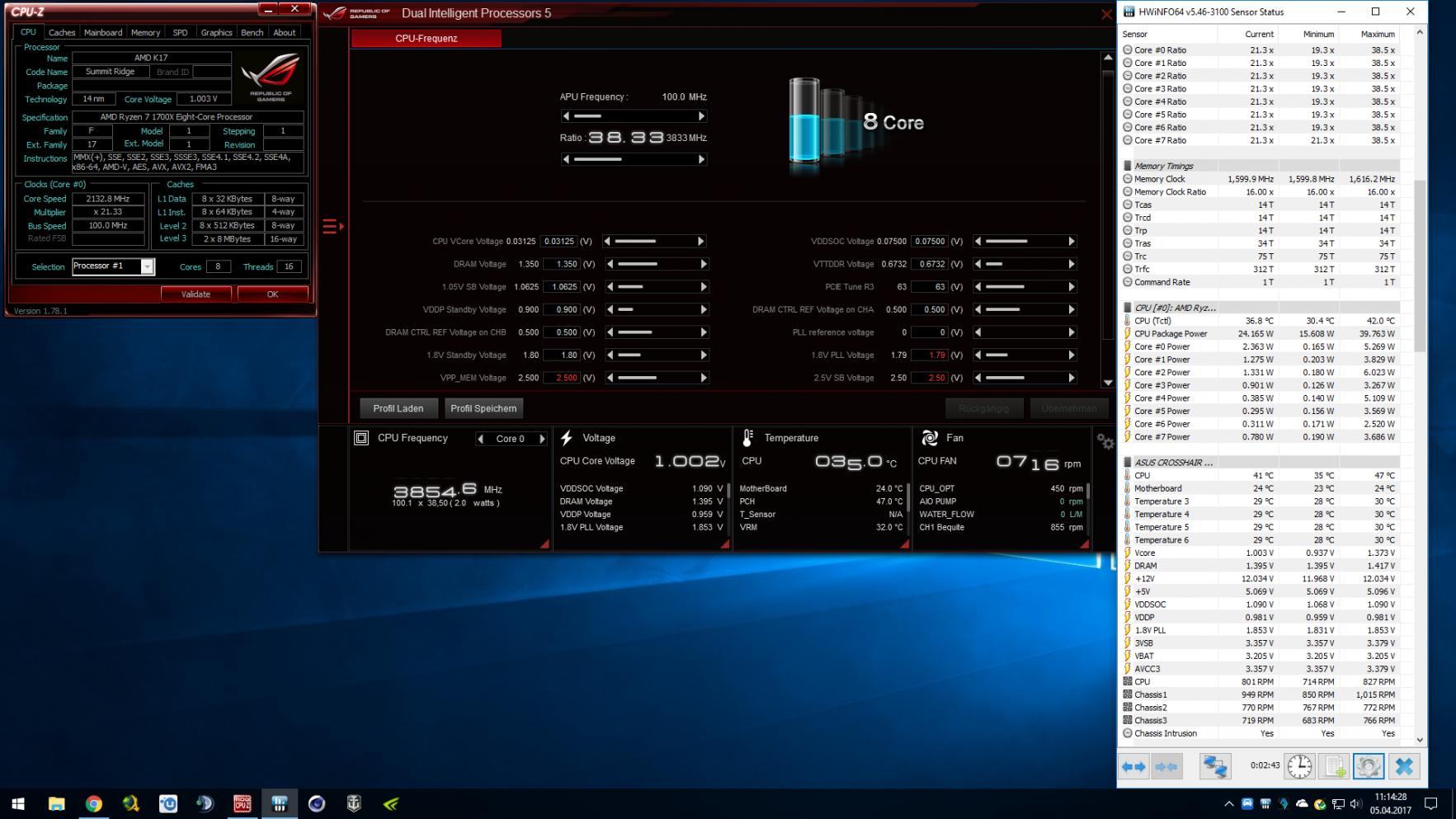Select the CPU-Frequenz tab

pyautogui.click(x=426, y=38)
